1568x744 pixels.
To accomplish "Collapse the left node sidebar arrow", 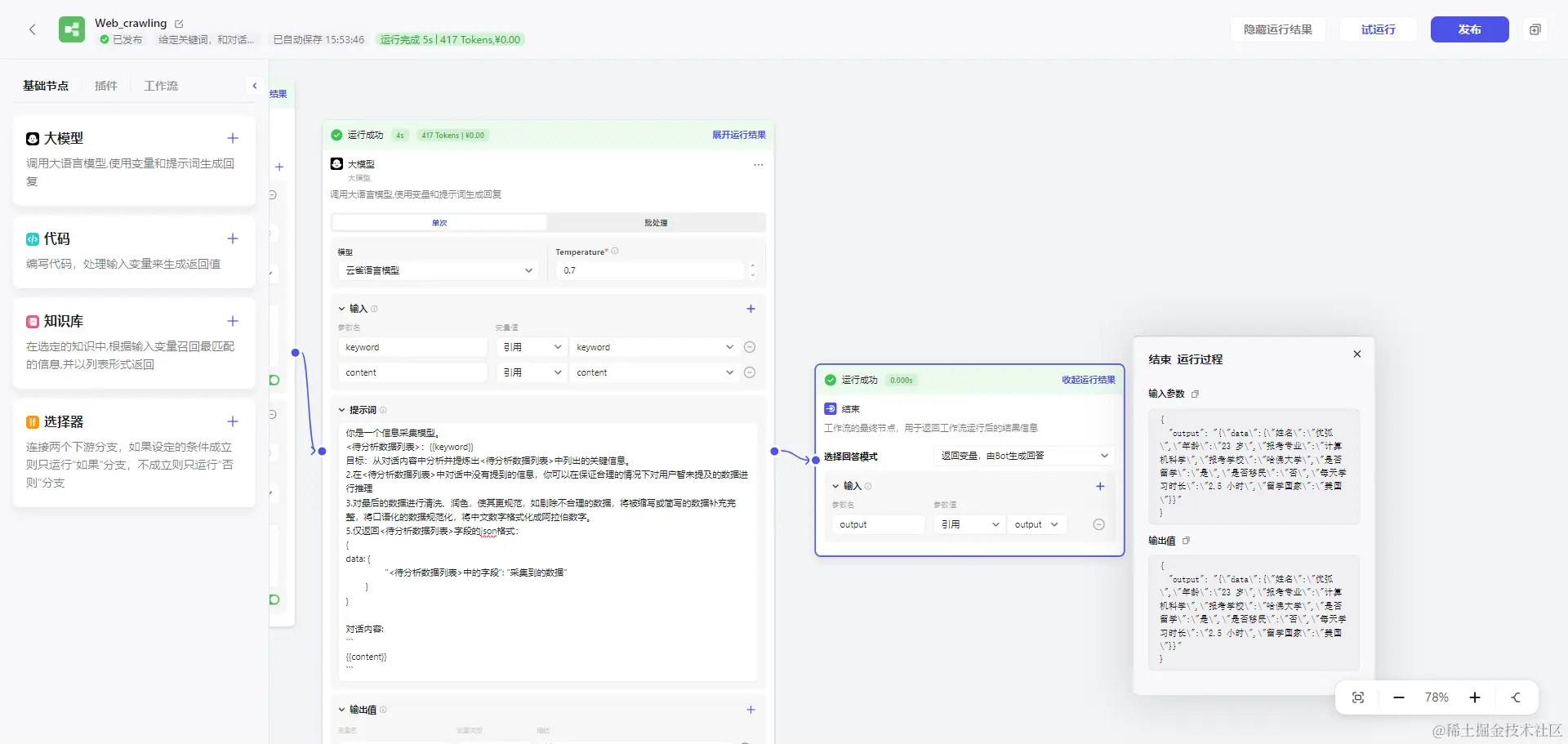I will [x=255, y=86].
